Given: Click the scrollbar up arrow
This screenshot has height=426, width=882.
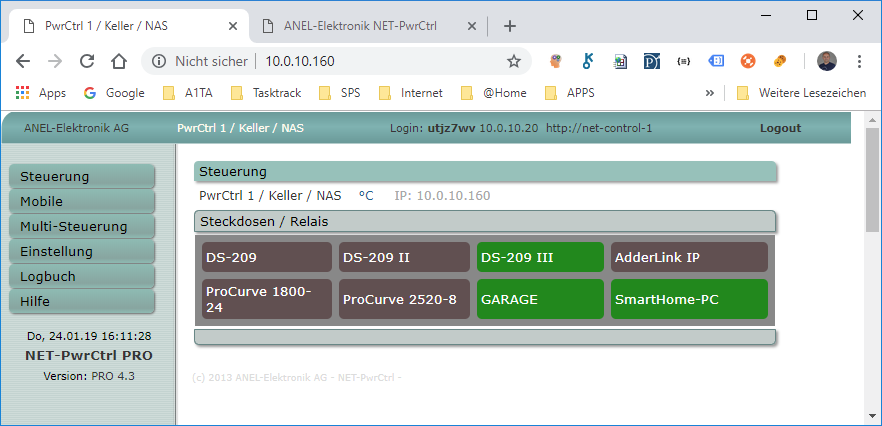Looking at the screenshot, I should tap(872, 120).
